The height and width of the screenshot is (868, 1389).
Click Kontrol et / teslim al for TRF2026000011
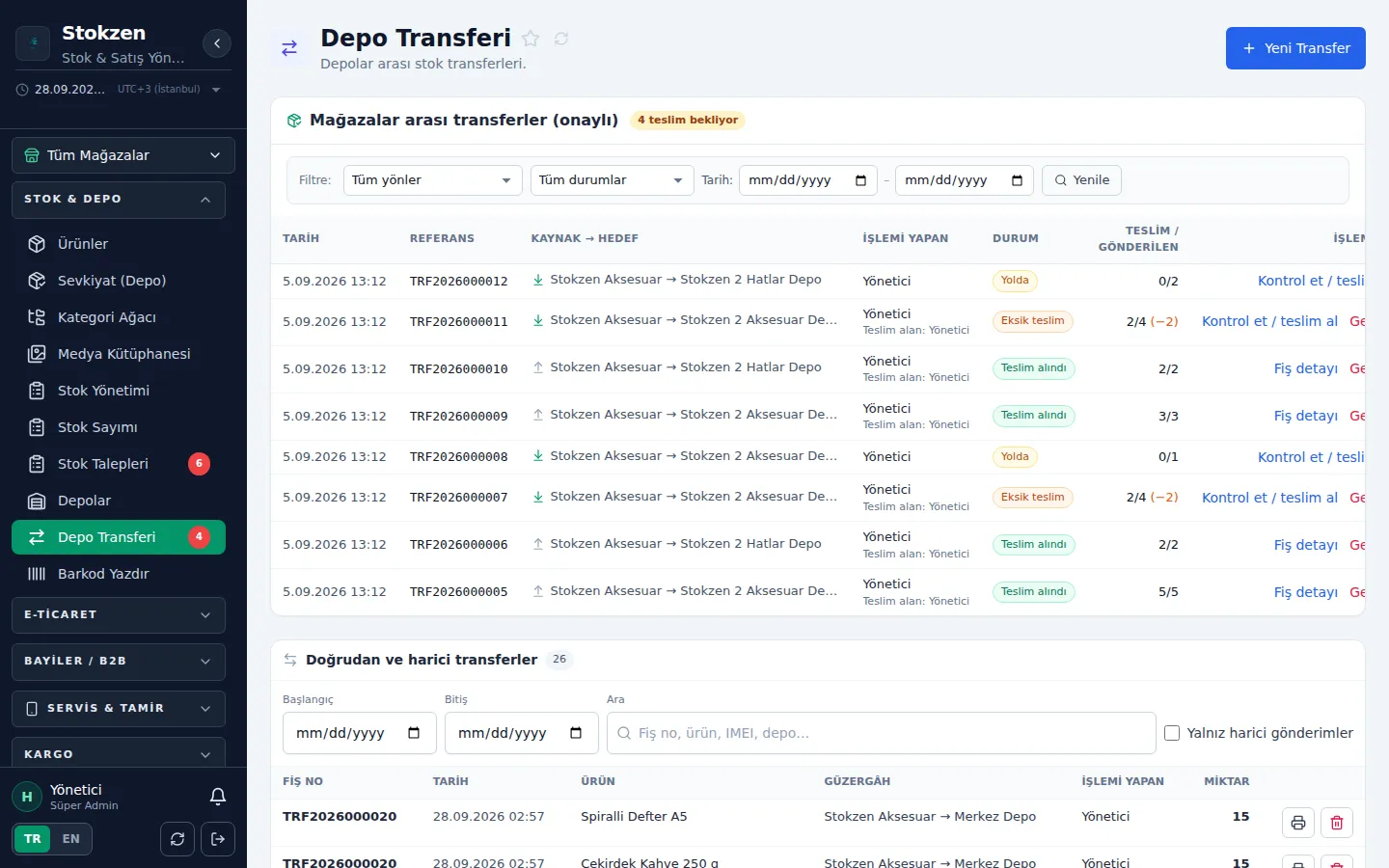pyautogui.click(x=1269, y=321)
